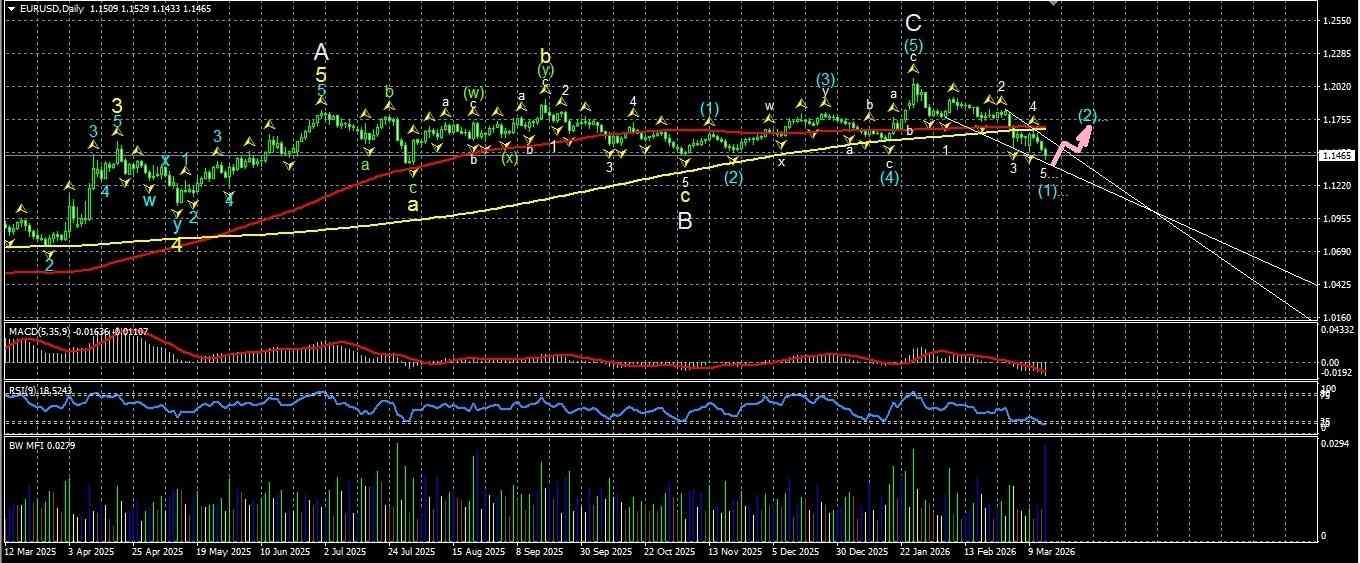
Task: Click price level 1.2020 on axis
Action: [x=1336, y=87]
